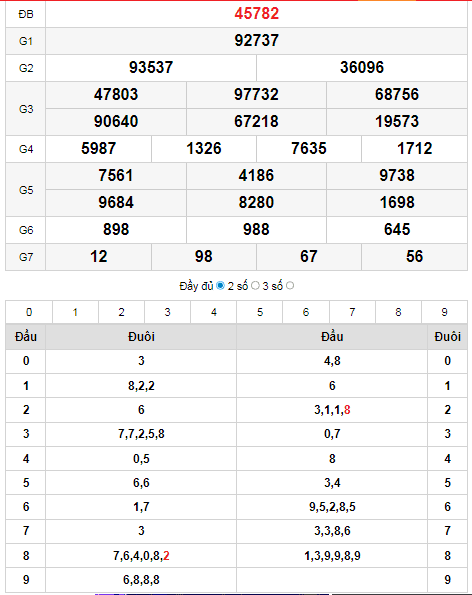
Task: Click digit filter tab 1
Action: coord(76,312)
